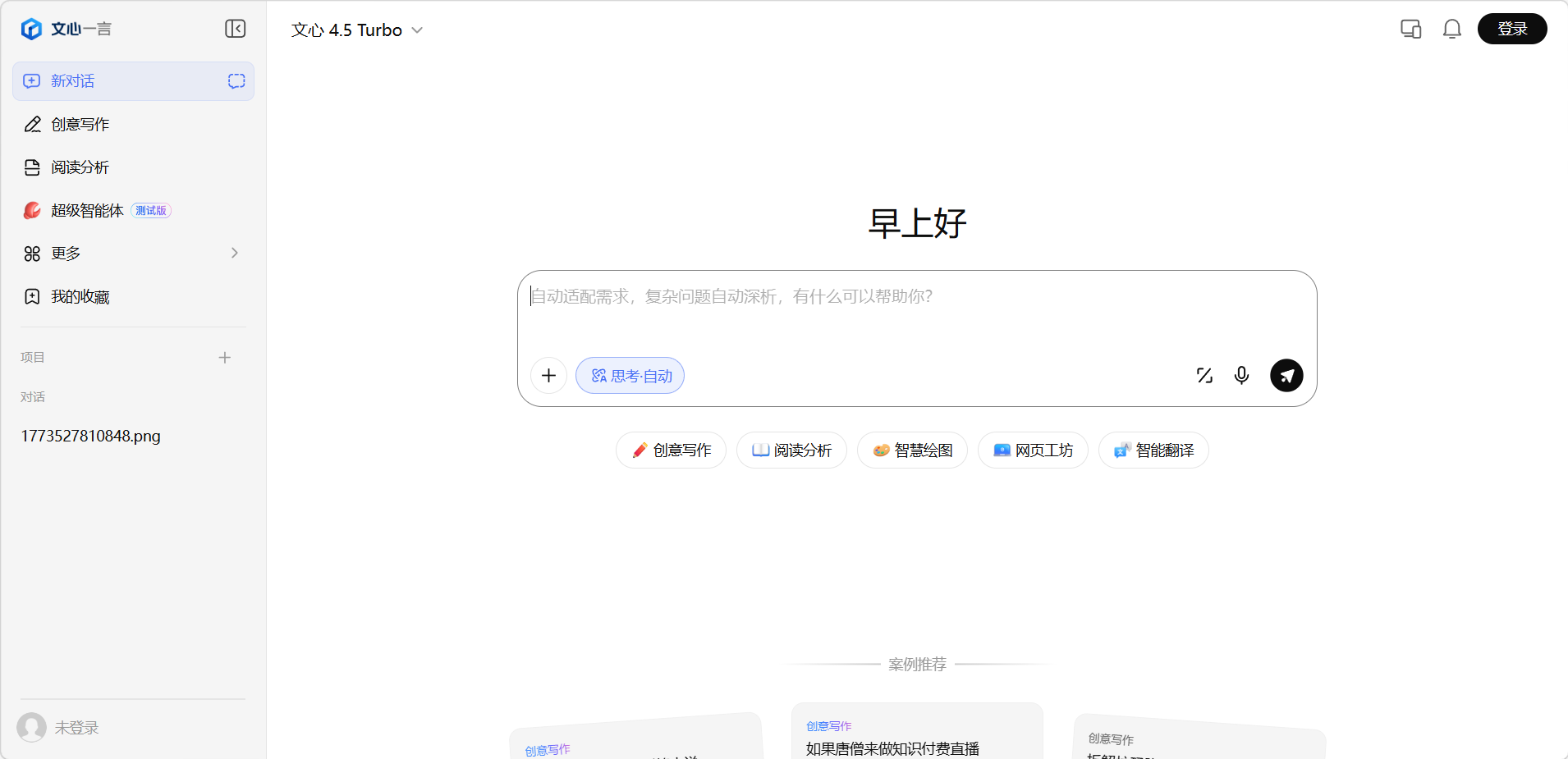The height and width of the screenshot is (759, 1568).
Task: Open the 文心 4.5 Turbo model dropdown
Action: pyautogui.click(x=357, y=30)
